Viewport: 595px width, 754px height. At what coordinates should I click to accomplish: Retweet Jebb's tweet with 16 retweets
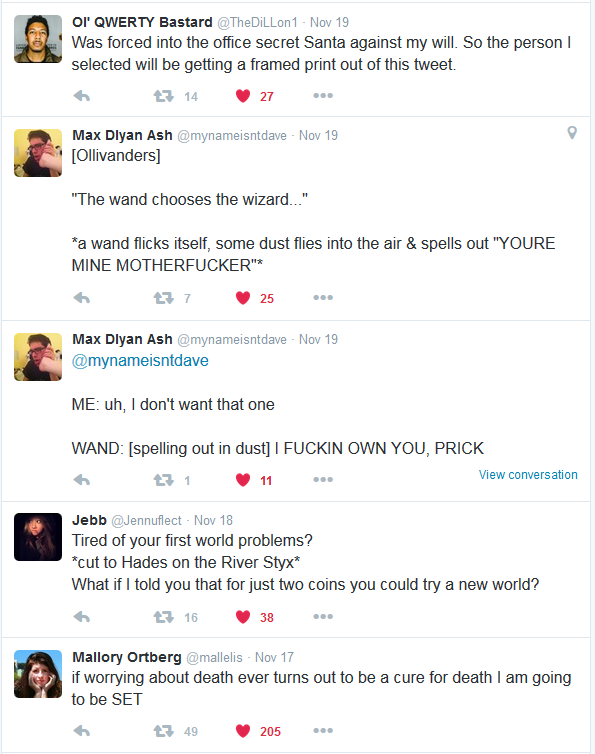(164, 617)
